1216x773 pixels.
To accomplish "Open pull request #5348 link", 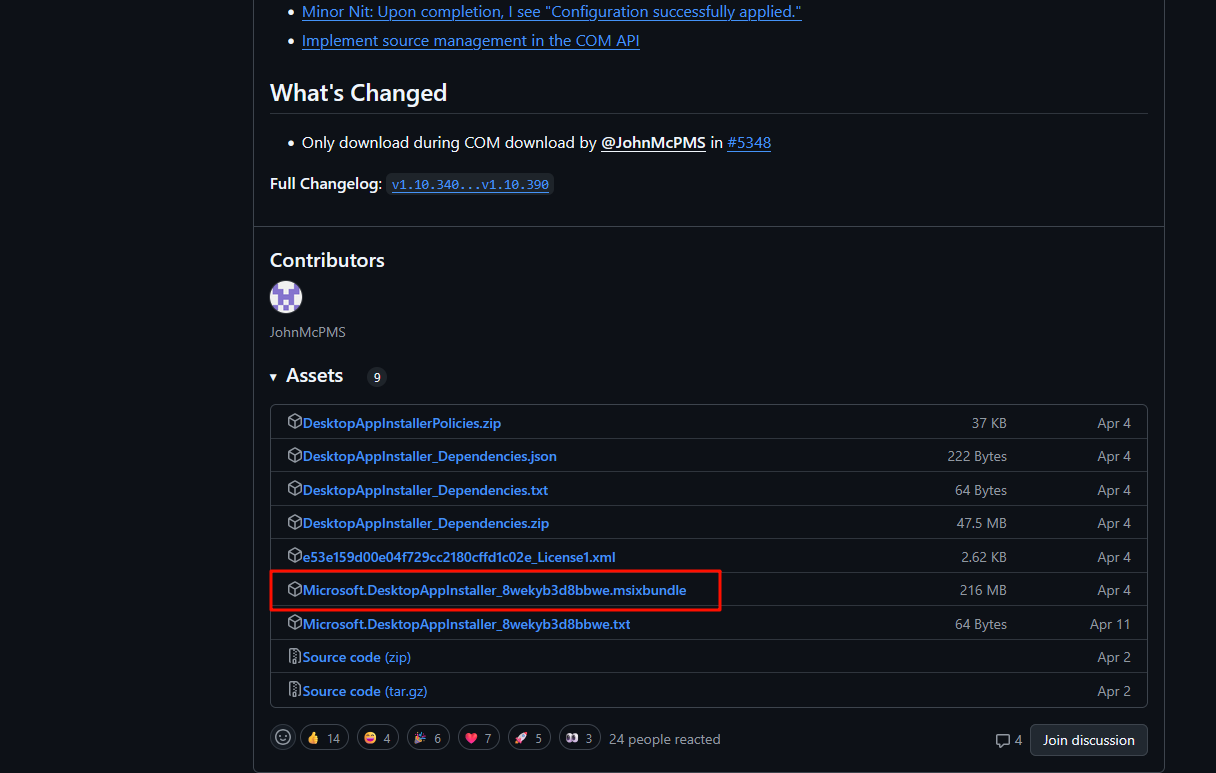I will click(x=748, y=143).
